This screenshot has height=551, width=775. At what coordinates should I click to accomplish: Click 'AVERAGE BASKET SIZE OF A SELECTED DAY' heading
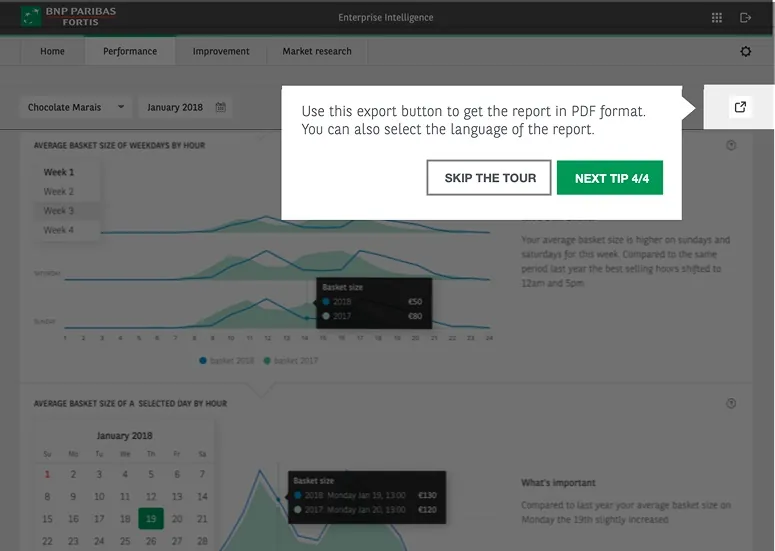click(130, 404)
